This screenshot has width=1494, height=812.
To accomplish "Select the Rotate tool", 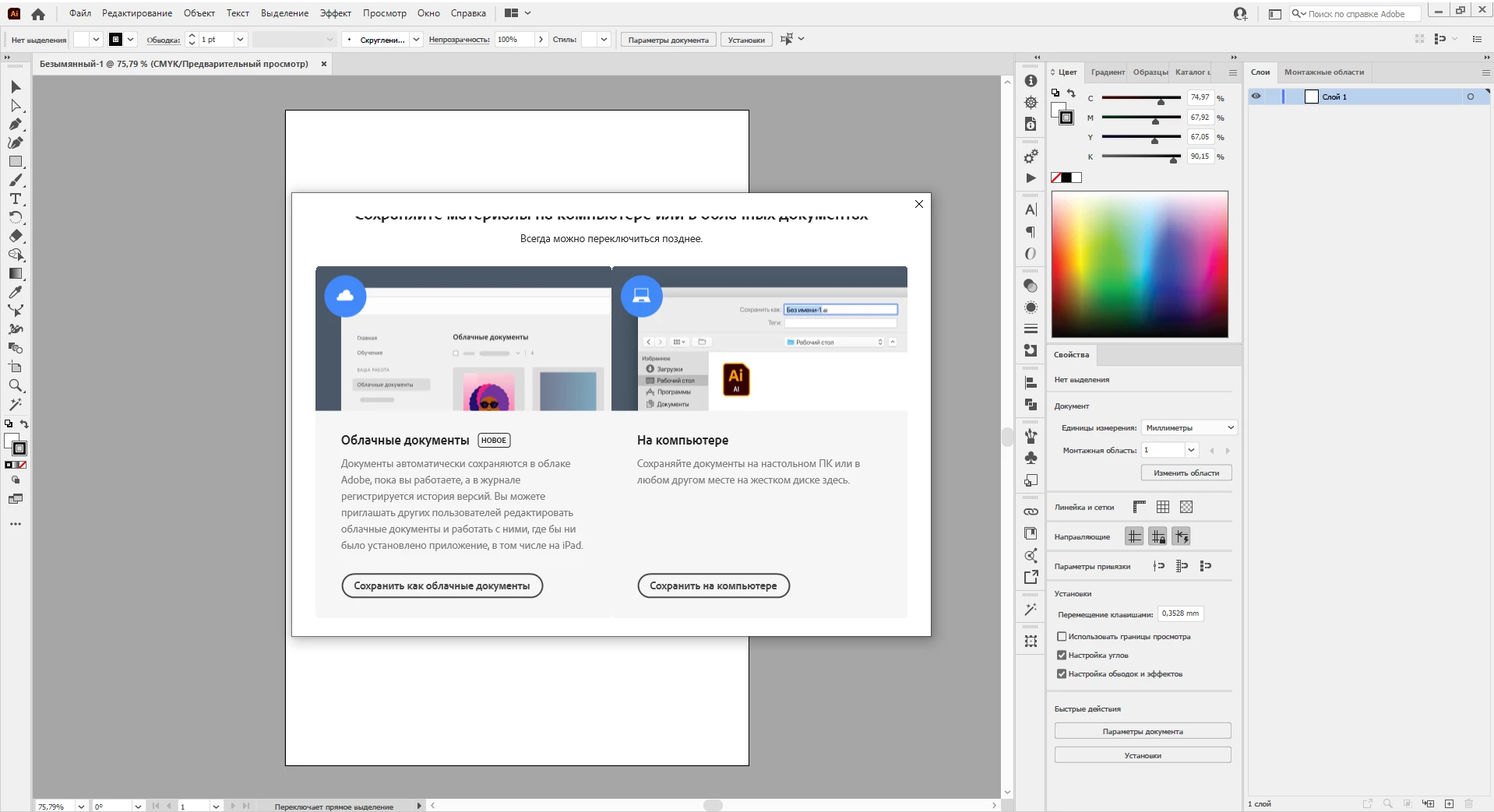I will coord(16,217).
